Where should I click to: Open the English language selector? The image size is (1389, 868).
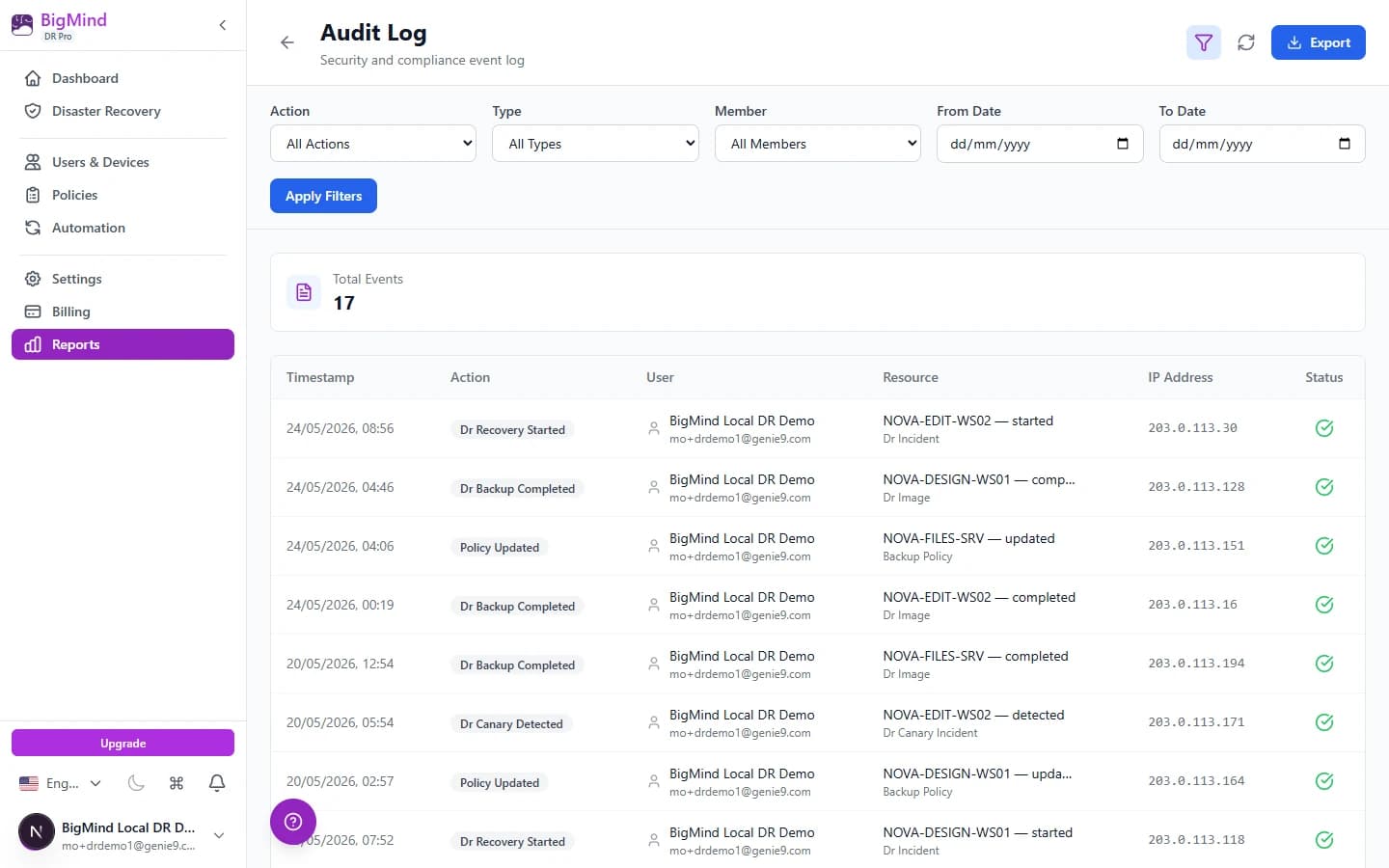(61, 783)
